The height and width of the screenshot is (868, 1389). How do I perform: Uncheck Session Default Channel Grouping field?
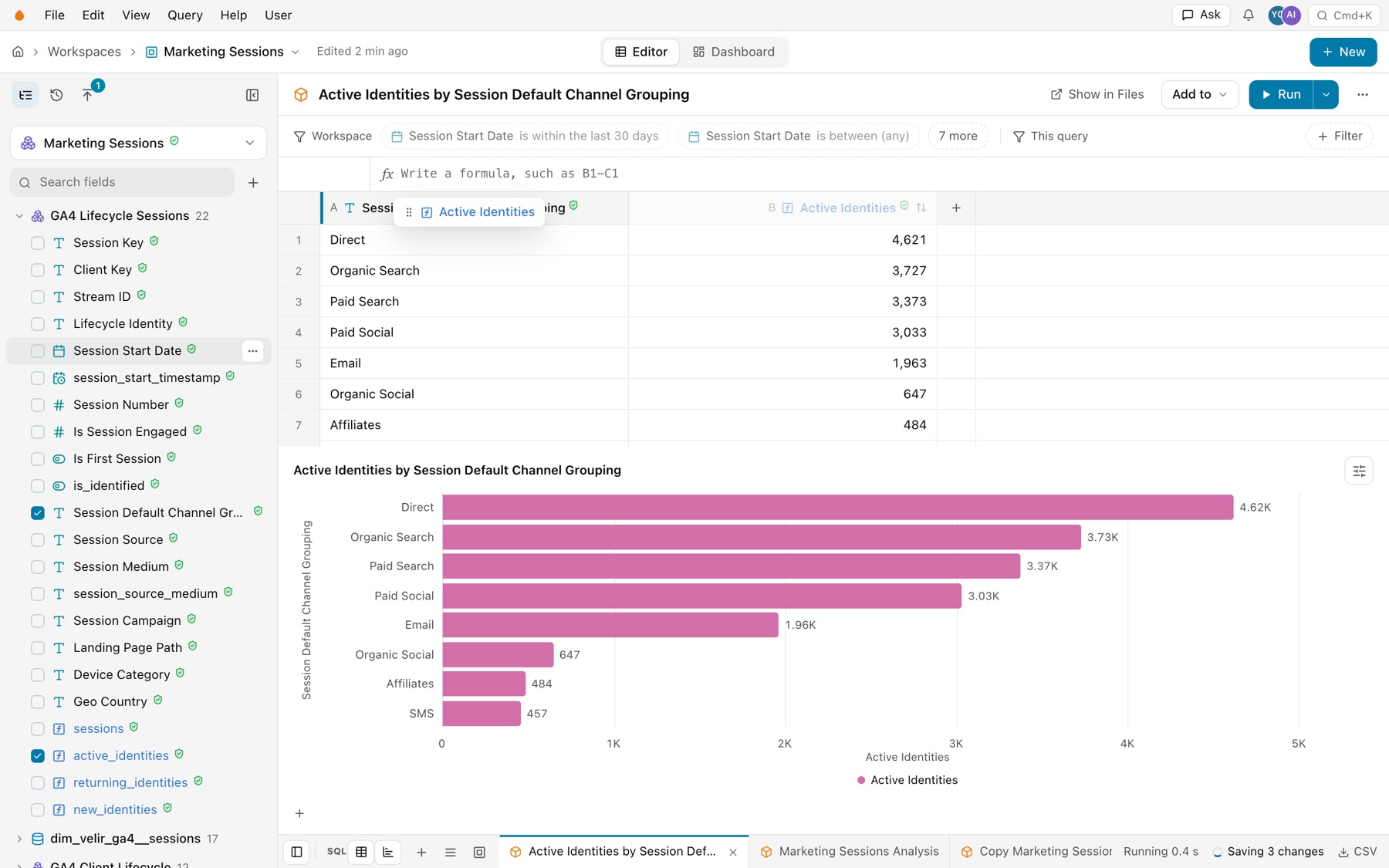coord(38,513)
